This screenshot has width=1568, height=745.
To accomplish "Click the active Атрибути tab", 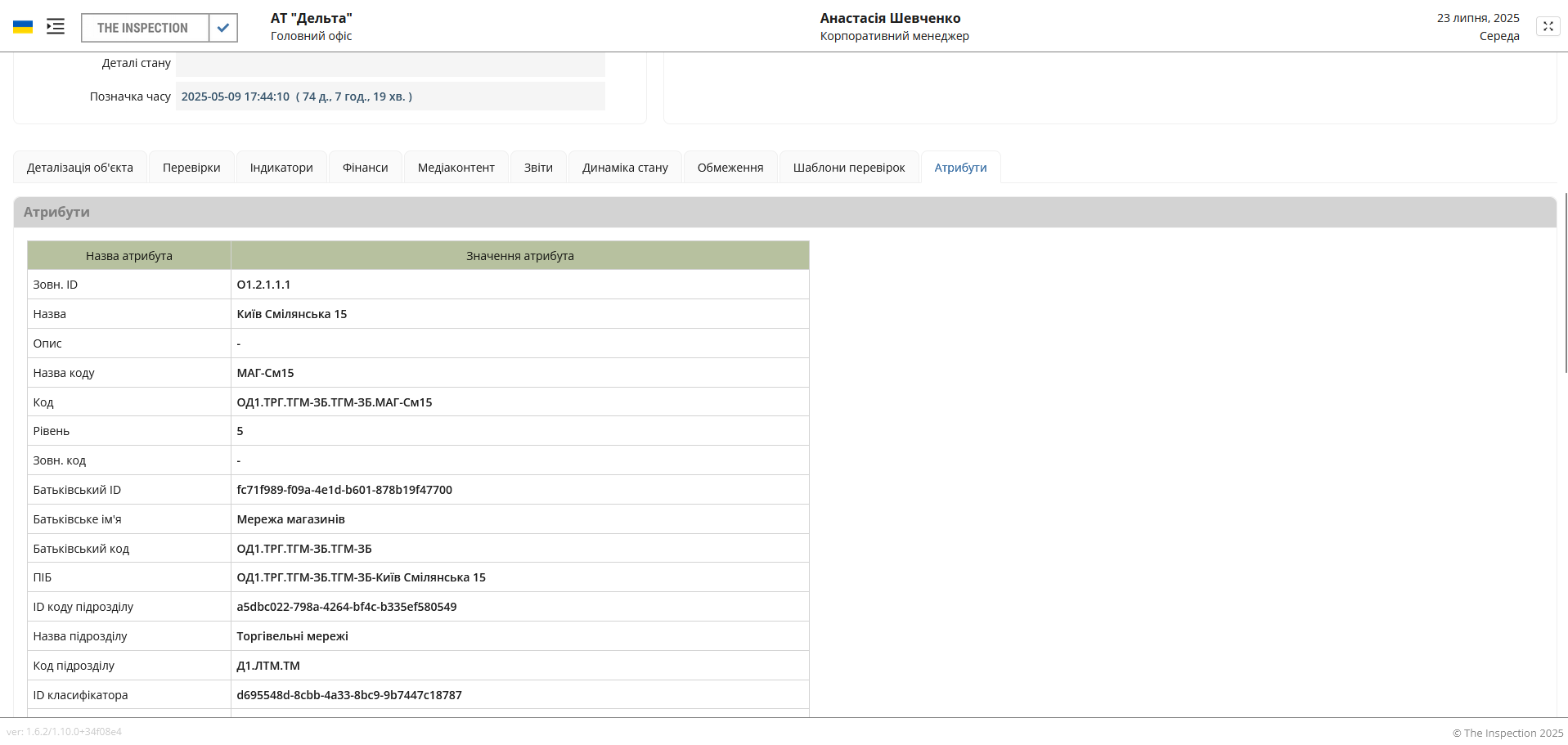I will [x=960, y=168].
